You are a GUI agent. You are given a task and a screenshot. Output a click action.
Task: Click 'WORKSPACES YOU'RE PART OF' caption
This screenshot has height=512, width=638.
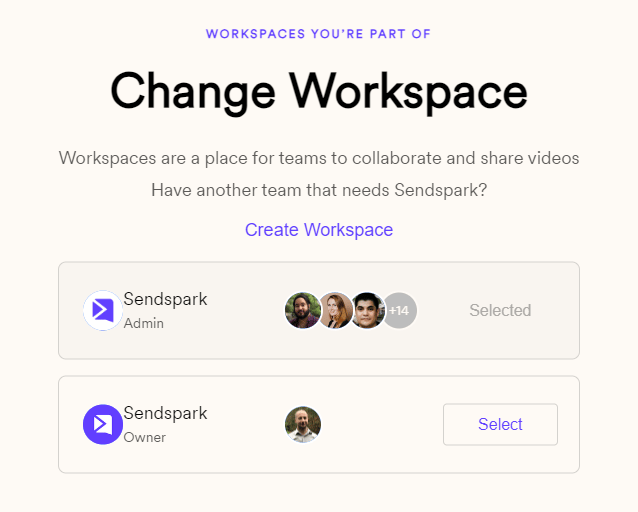(318, 34)
